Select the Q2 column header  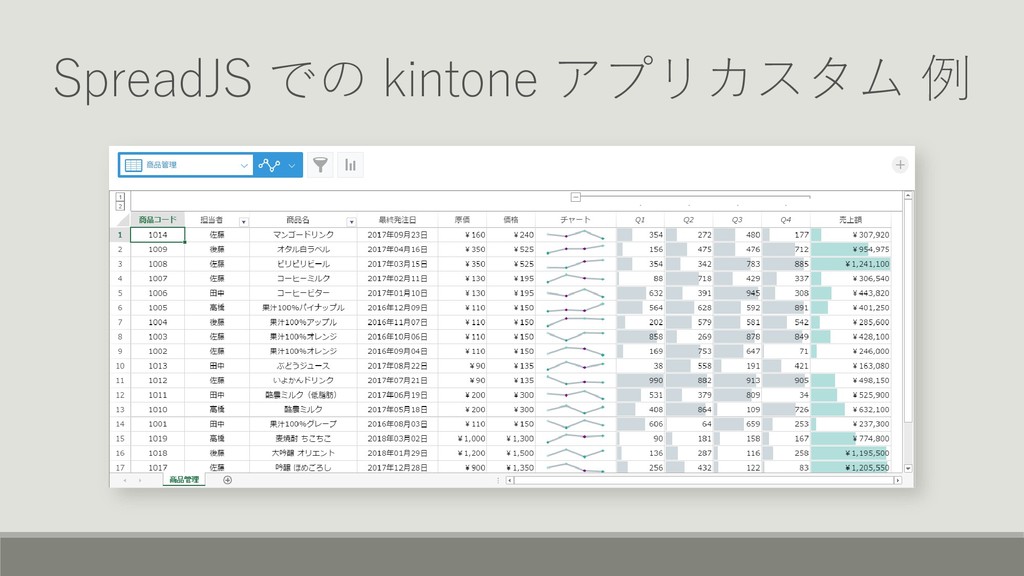coord(688,220)
